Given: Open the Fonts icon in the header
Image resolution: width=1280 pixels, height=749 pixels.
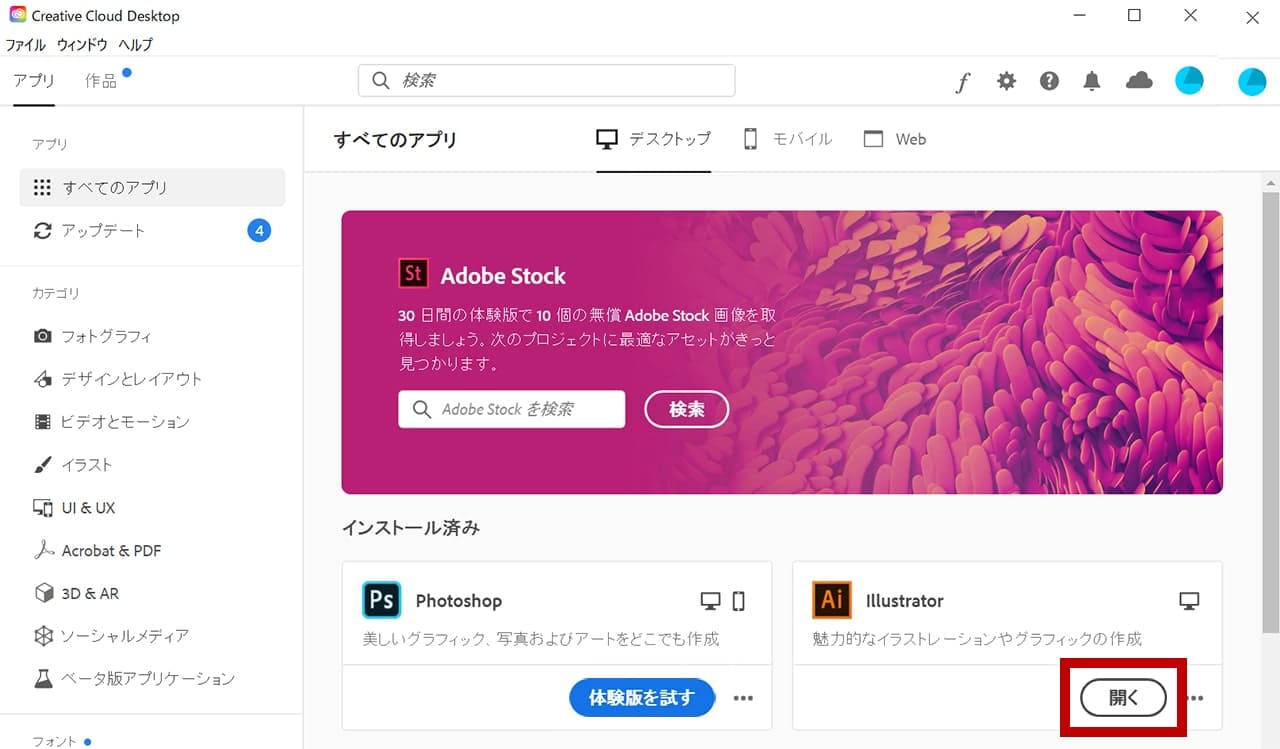Looking at the screenshot, I should tap(962, 82).
